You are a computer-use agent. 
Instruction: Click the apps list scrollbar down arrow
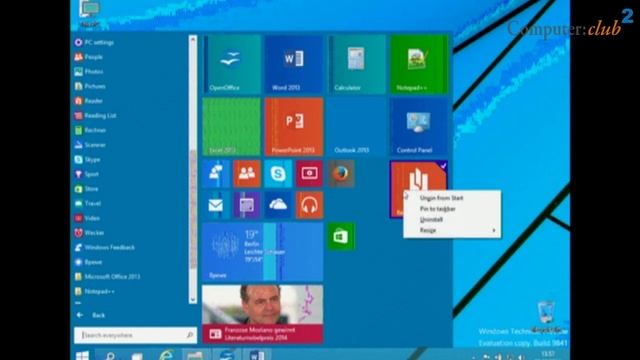pos(193,299)
